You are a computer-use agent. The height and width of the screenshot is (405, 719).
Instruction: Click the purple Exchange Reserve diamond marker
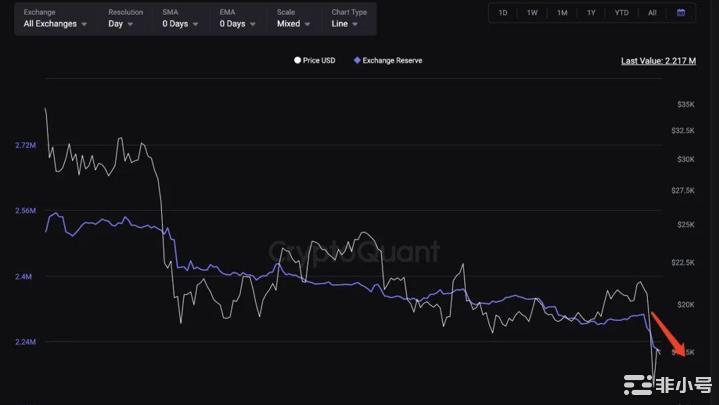[x=357, y=61]
